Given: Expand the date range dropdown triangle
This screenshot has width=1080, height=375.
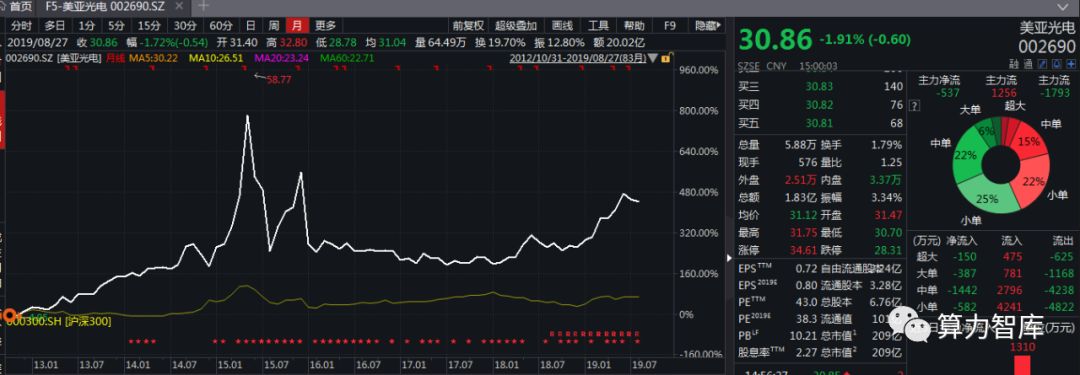Looking at the screenshot, I should 653,58.
